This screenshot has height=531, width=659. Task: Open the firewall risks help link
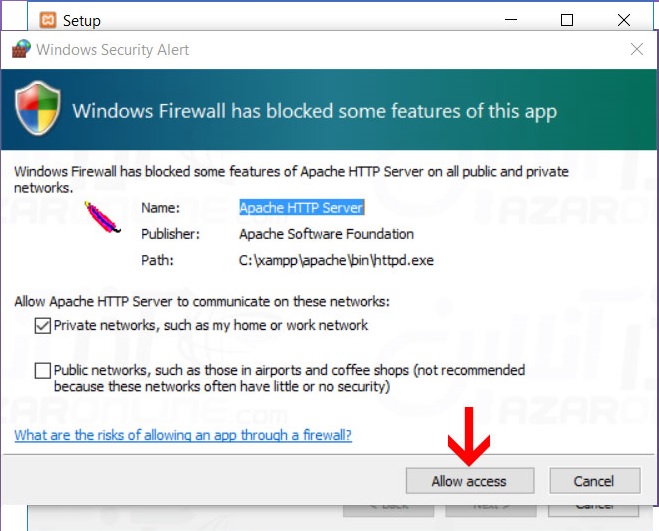click(x=183, y=435)
